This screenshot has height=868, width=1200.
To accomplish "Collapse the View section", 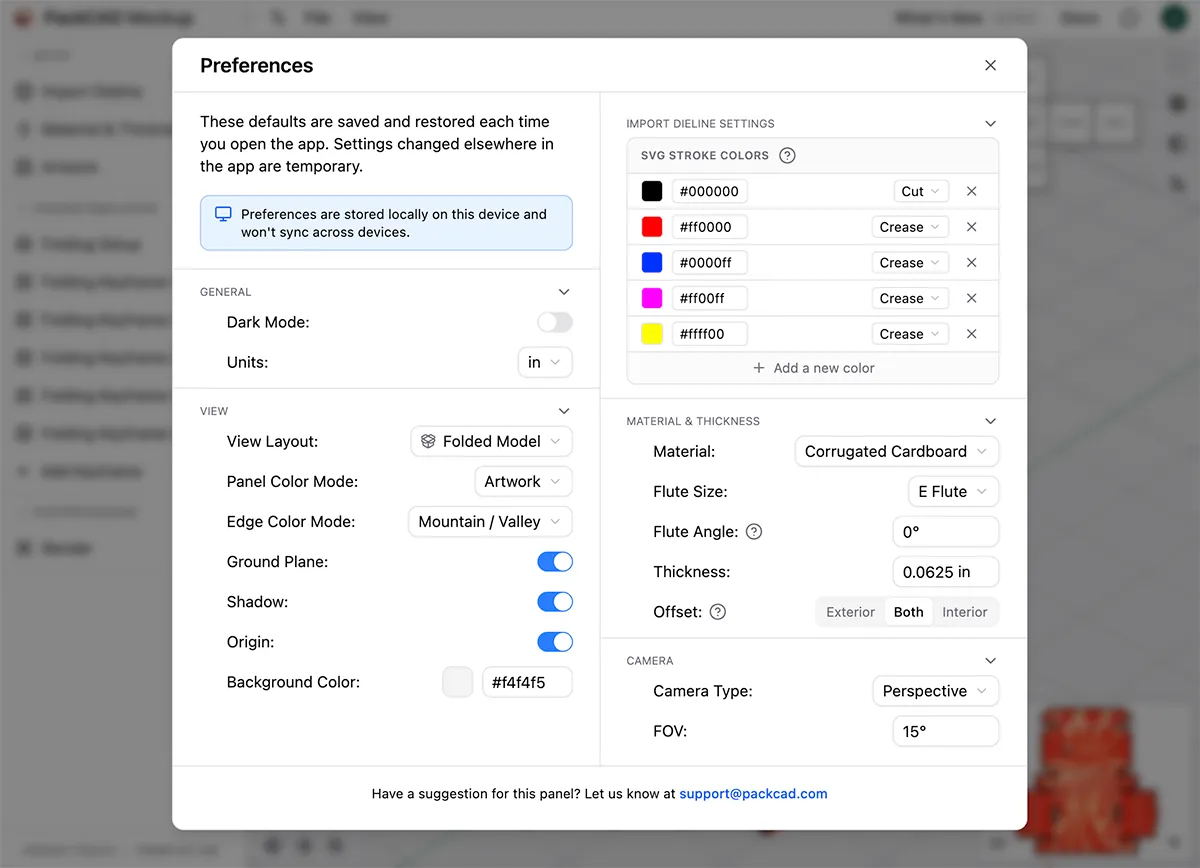I will click(564, 411).
